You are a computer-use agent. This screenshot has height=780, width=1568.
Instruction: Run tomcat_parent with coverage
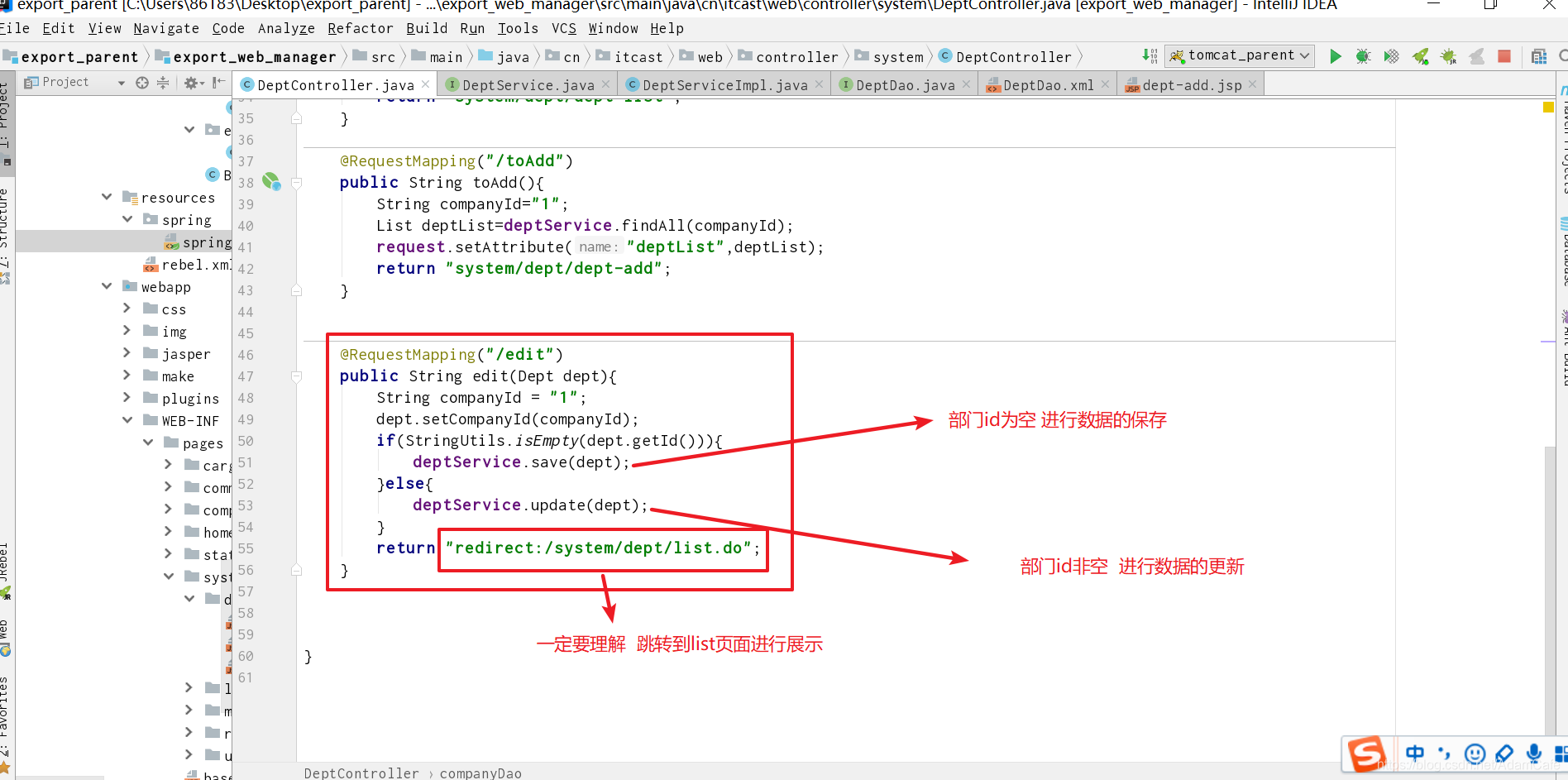[1392, 56]
